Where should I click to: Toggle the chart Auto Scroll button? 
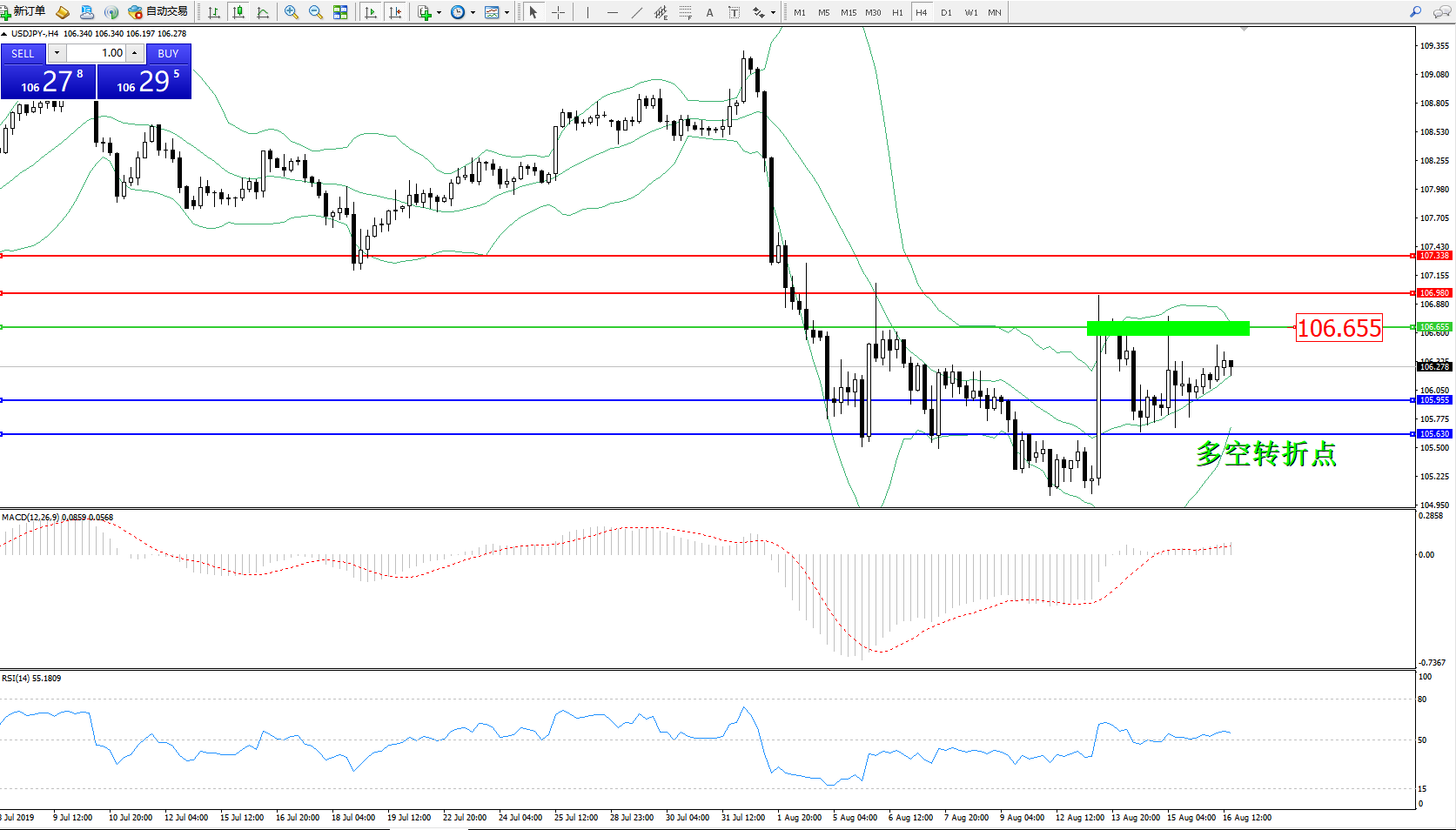(x=371, y=12)
